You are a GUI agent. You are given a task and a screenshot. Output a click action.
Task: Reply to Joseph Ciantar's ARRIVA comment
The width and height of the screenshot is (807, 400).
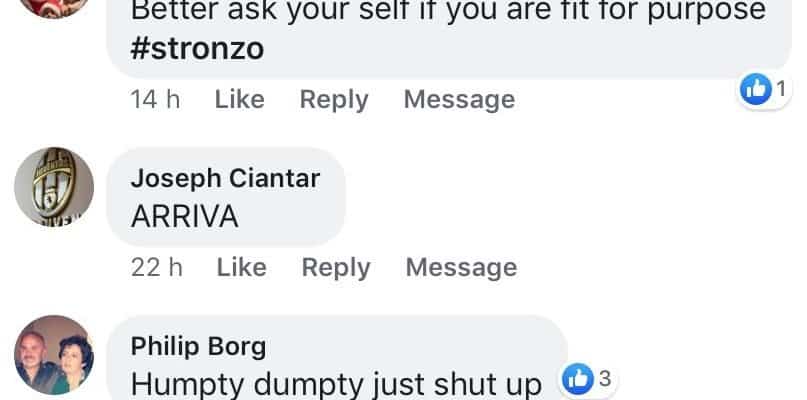336,268
